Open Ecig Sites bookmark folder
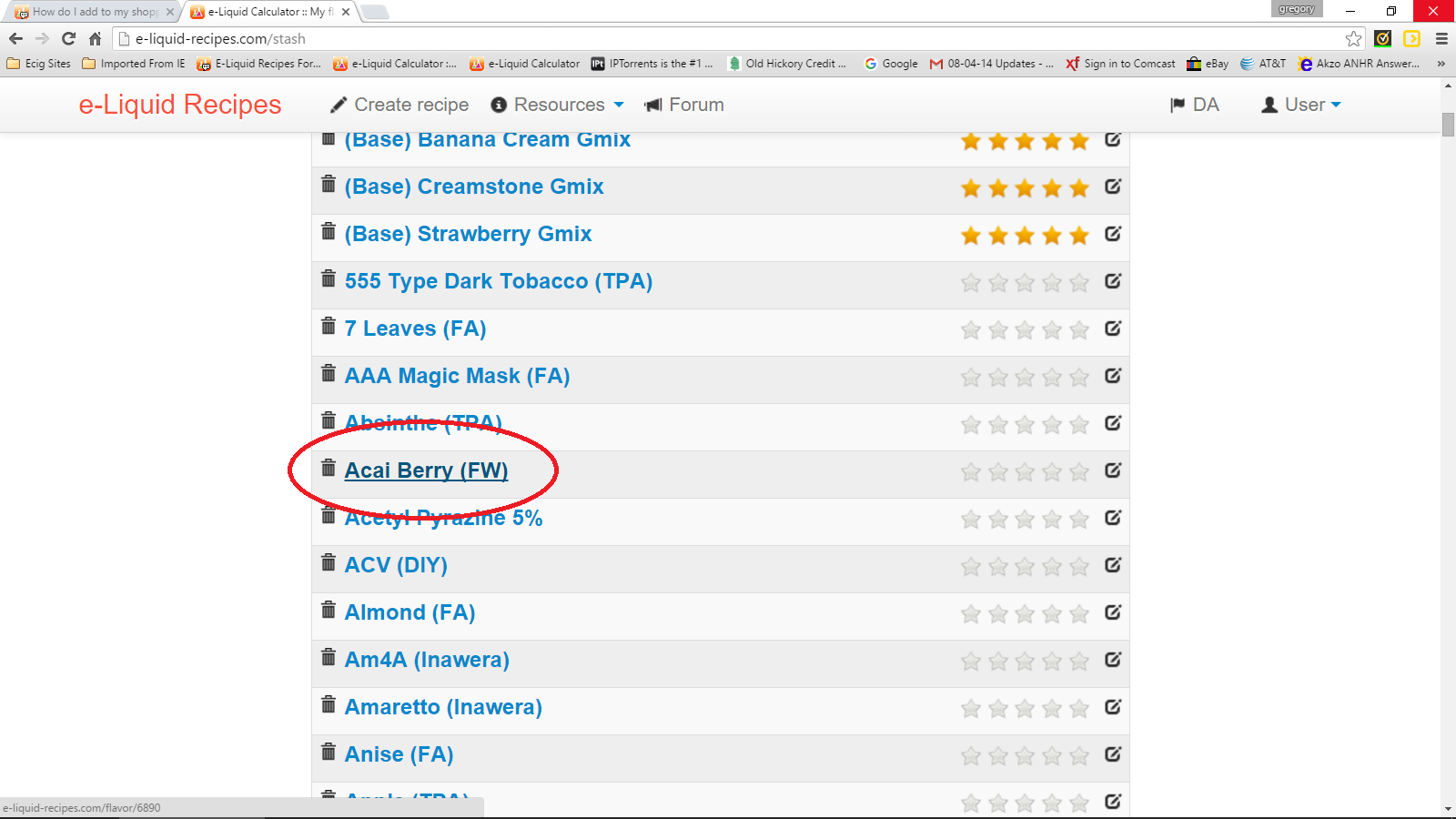The width and height of the screenshot is (1456, 819). click(38, 64)
